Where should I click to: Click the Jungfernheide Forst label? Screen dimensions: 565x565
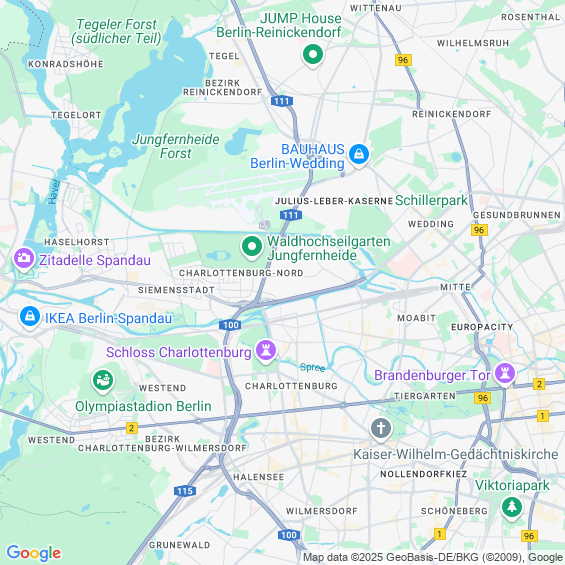click(x=176, y=146)
